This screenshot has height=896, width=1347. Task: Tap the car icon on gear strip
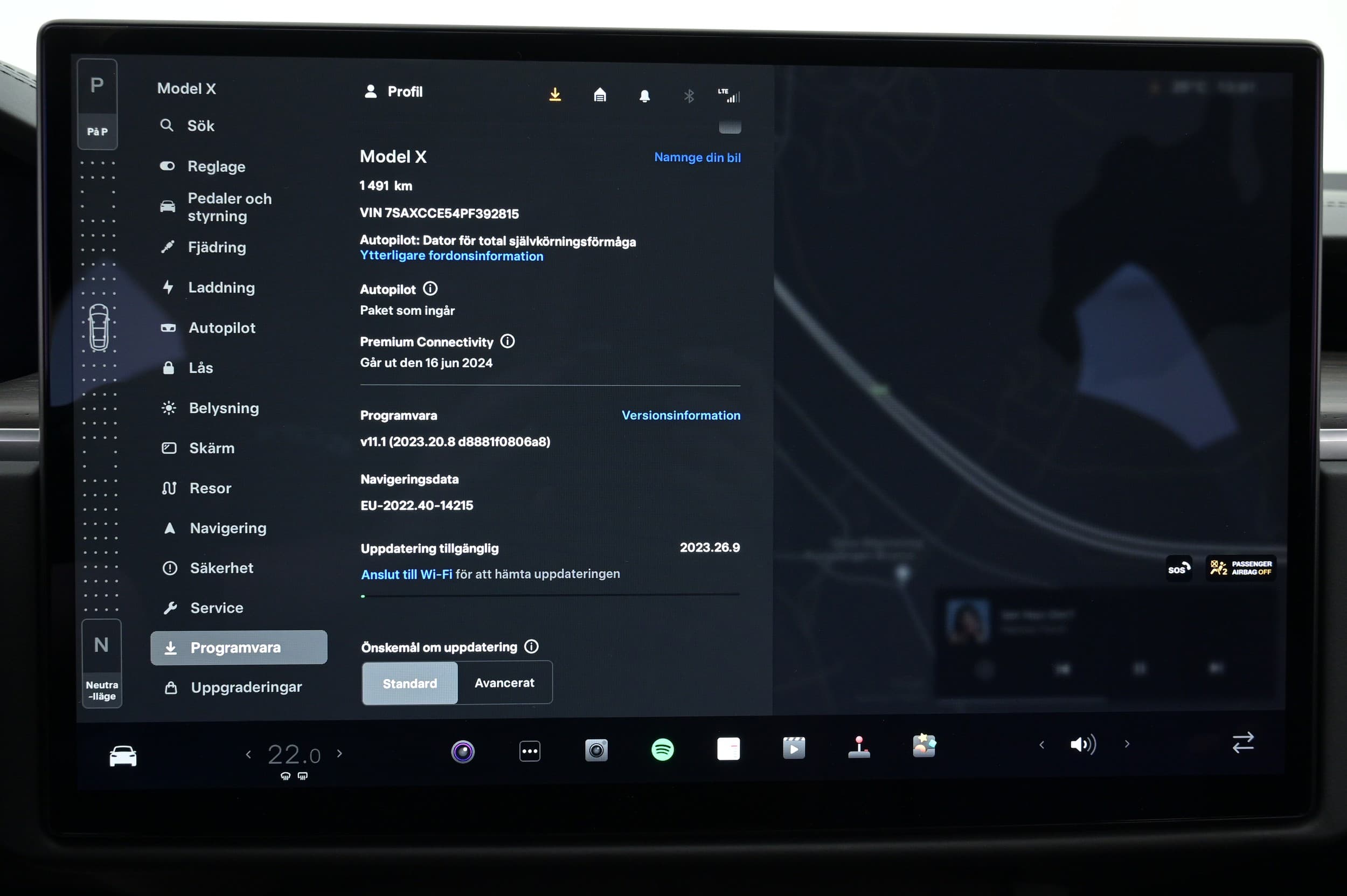(x=99, y=327)
